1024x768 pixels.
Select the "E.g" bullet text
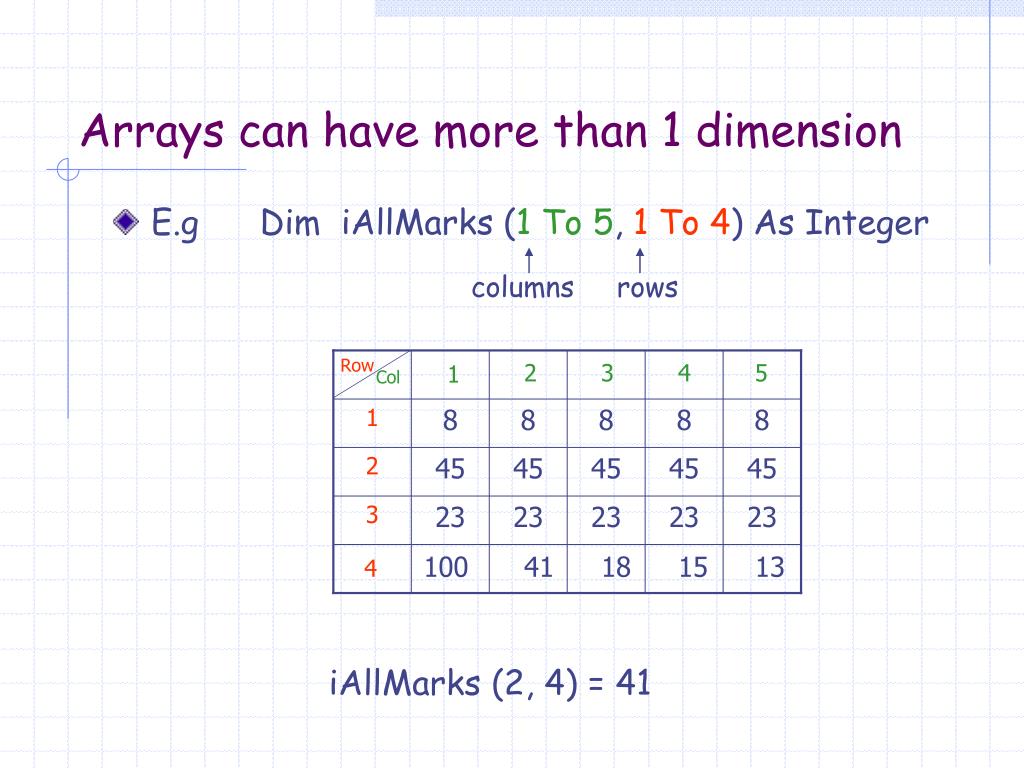coord(175,223)
